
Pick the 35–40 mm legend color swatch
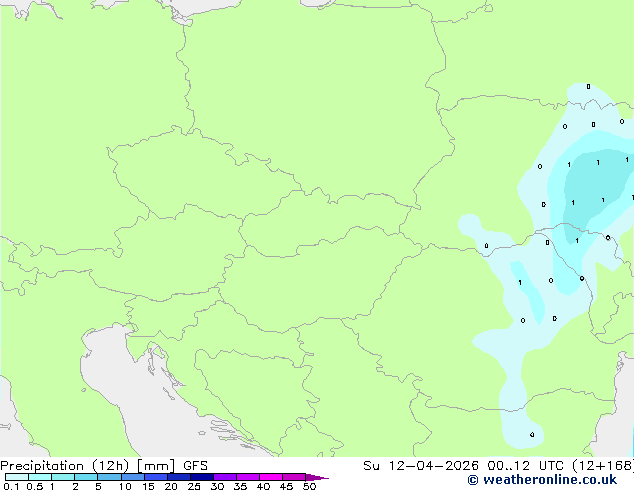247,477
